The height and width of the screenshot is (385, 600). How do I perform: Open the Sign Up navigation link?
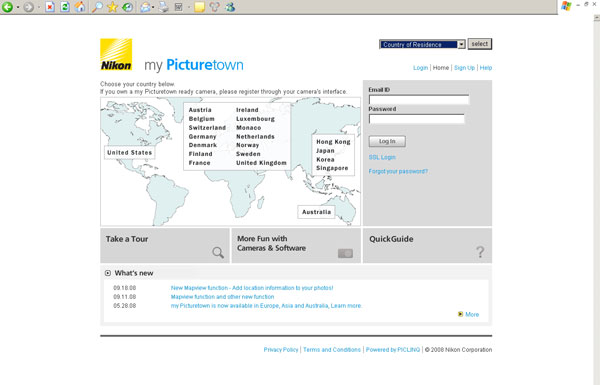tap(464, 68)
